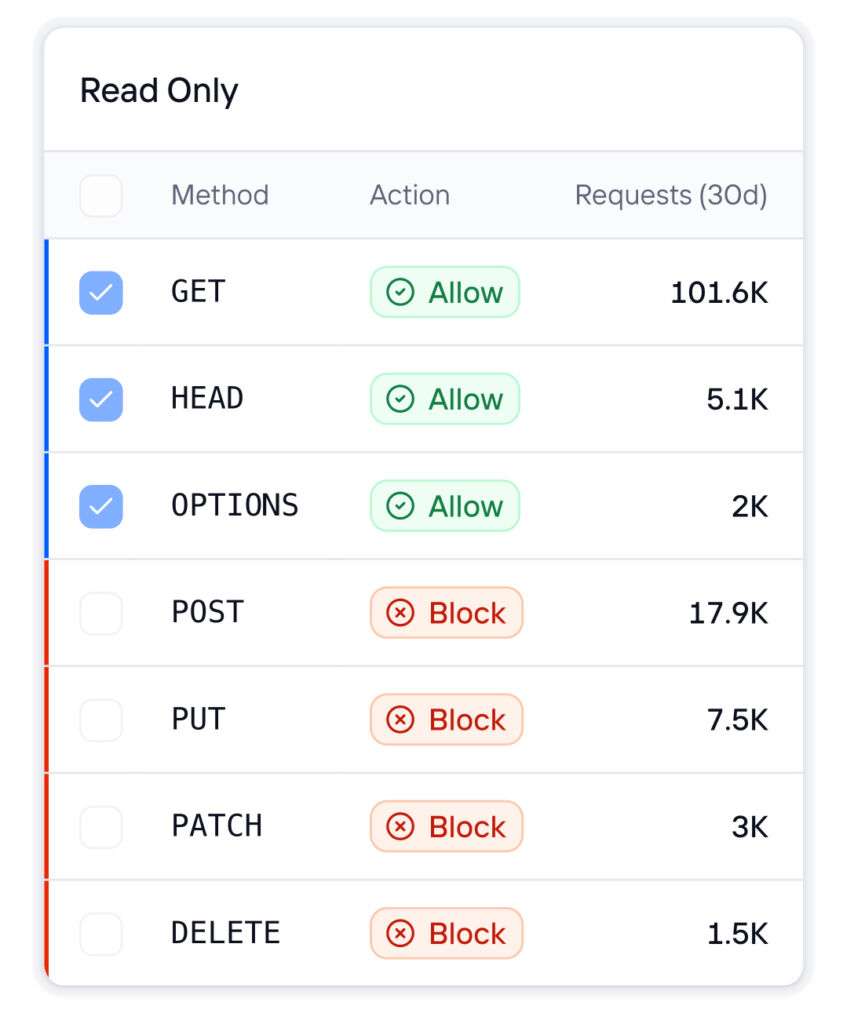Click the X-circle icon in POST's Block badge
This screenshot has height=1024, width=854.
click(x=401, y=612)
